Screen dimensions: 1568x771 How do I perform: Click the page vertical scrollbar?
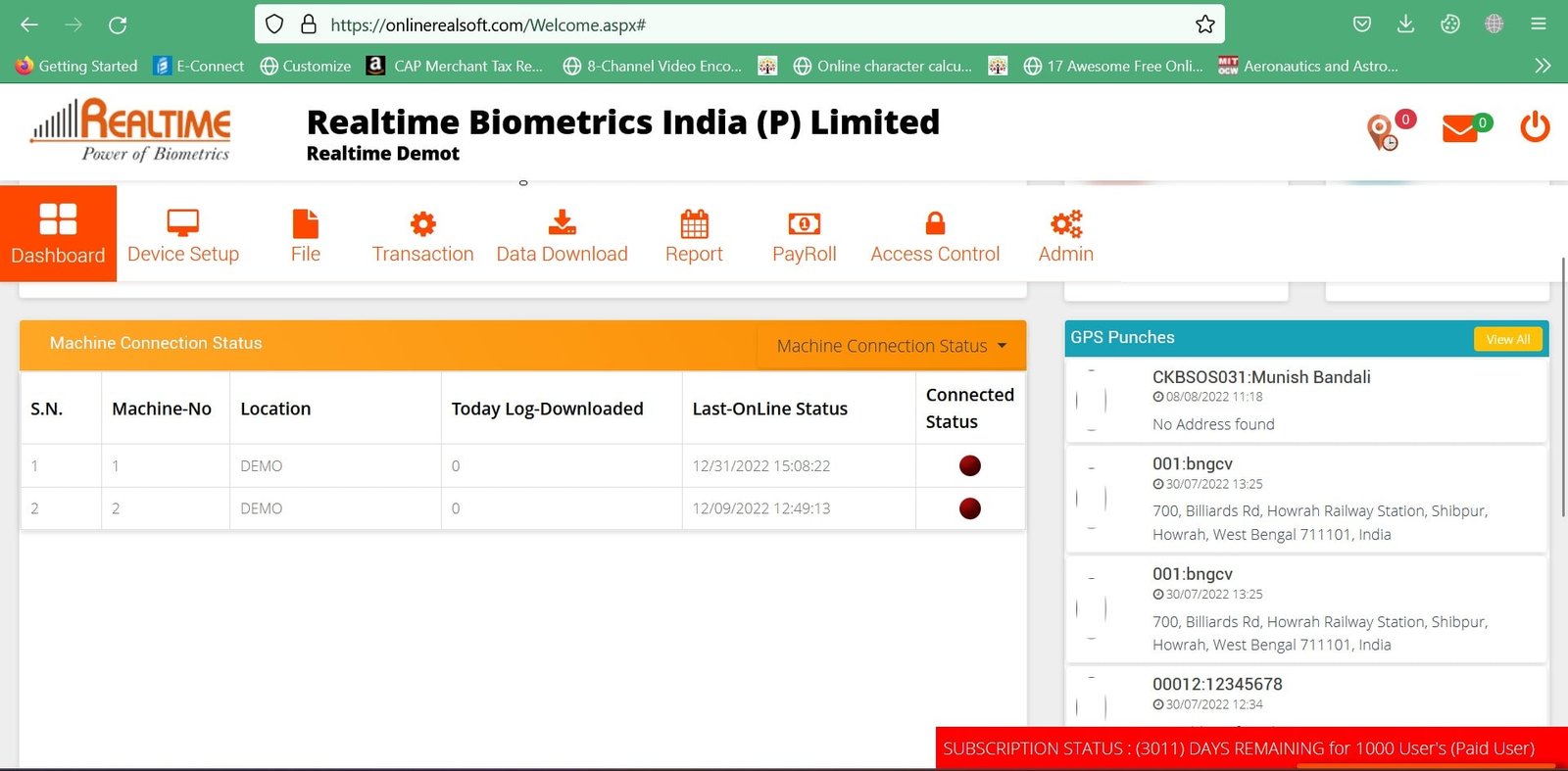1563,387
